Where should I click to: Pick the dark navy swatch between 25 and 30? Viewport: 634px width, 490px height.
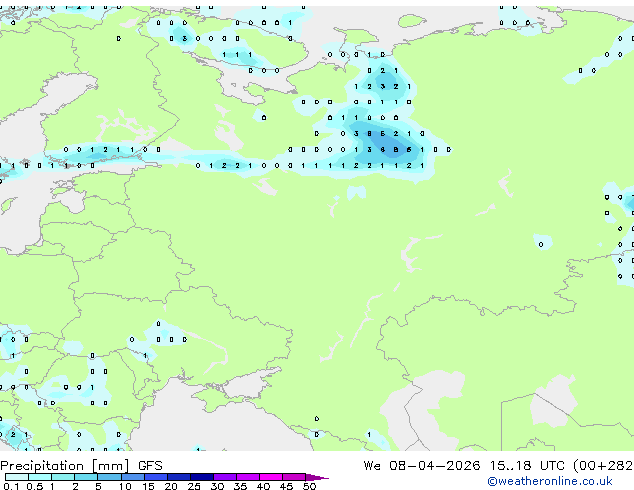click(202, 477)
